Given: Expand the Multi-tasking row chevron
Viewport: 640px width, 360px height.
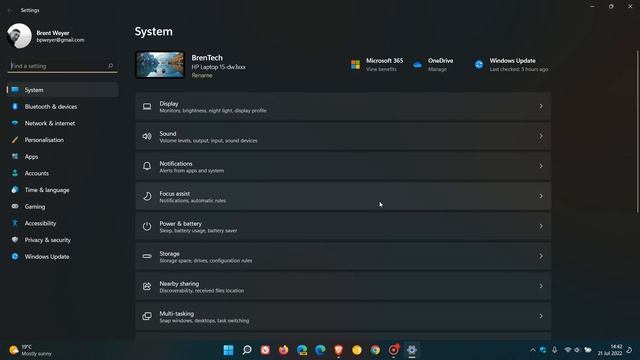Looking at the screenshot, I should [541, 316].
